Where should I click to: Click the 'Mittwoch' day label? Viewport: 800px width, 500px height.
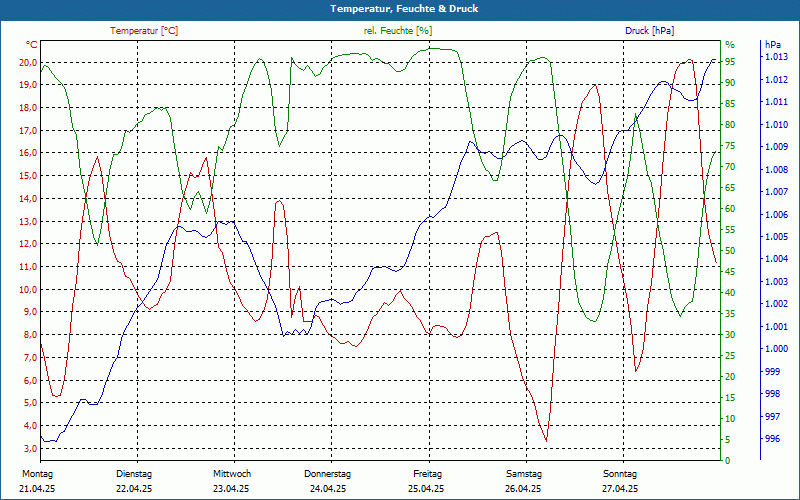pyautogui.click(x=232, y=474)
